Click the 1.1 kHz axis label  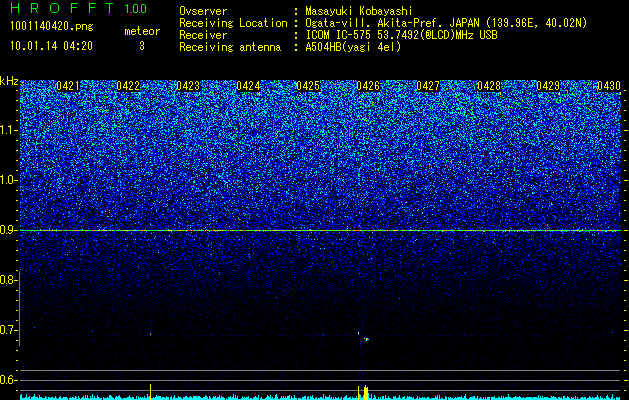[9, 130]
